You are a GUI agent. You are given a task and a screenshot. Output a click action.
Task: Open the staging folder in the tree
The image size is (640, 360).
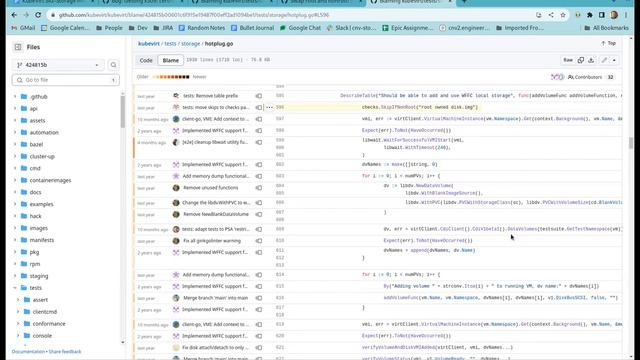point(39,276)
